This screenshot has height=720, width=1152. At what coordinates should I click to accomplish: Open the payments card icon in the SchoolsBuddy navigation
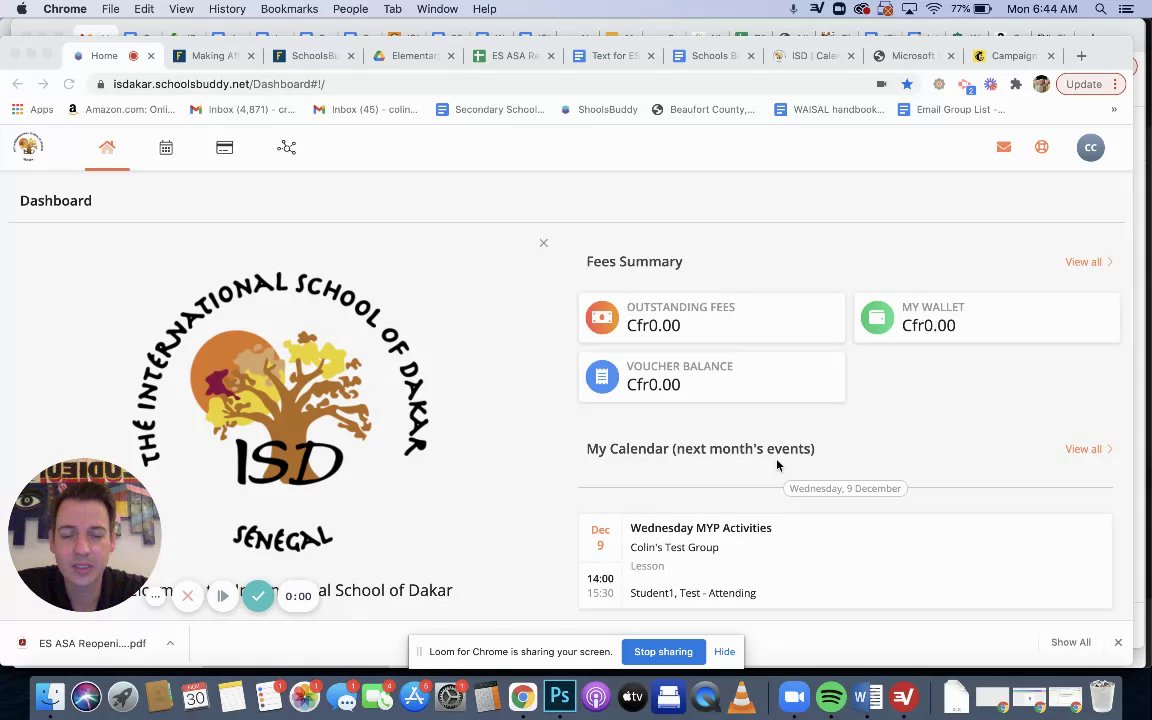tap(225, 148)
